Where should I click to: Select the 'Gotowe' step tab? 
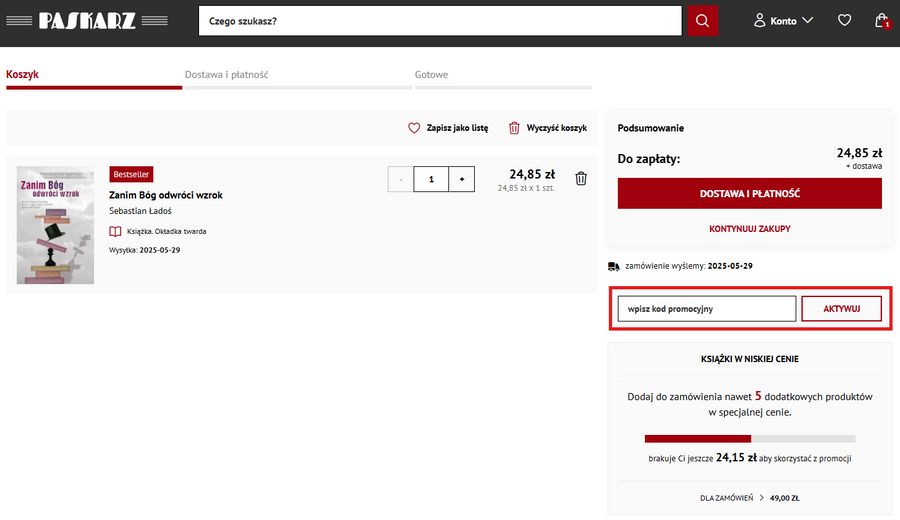pos(432,75)
